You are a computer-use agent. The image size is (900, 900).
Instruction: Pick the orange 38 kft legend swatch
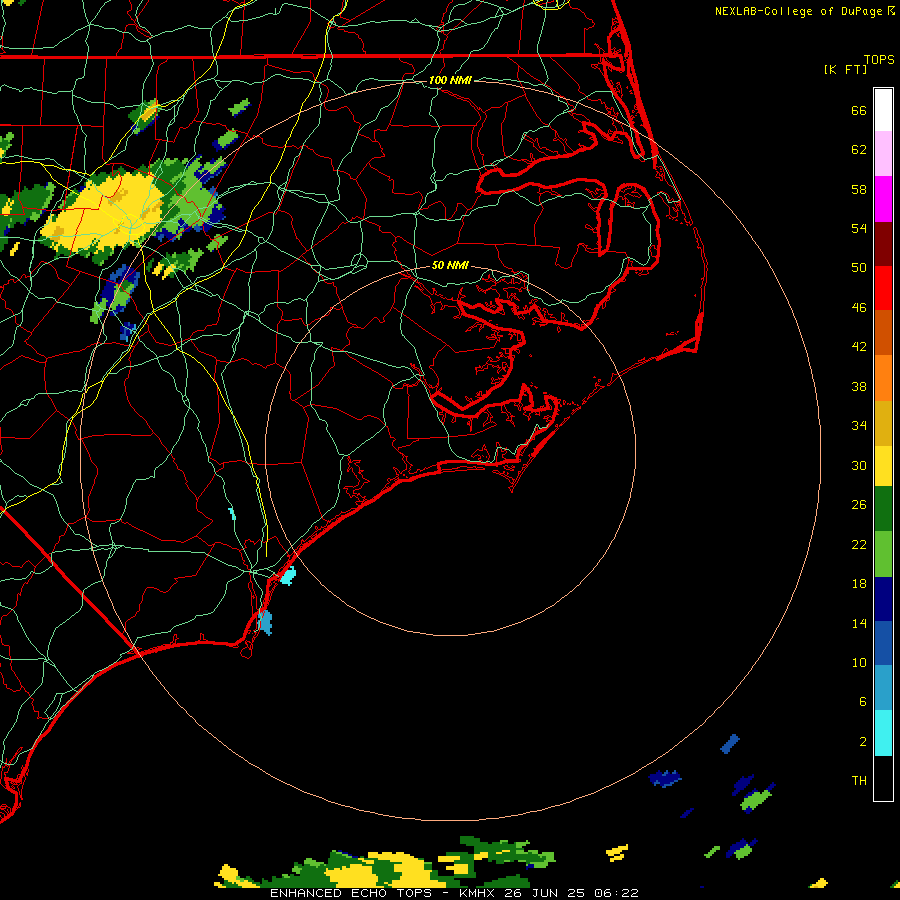point(883,378)
